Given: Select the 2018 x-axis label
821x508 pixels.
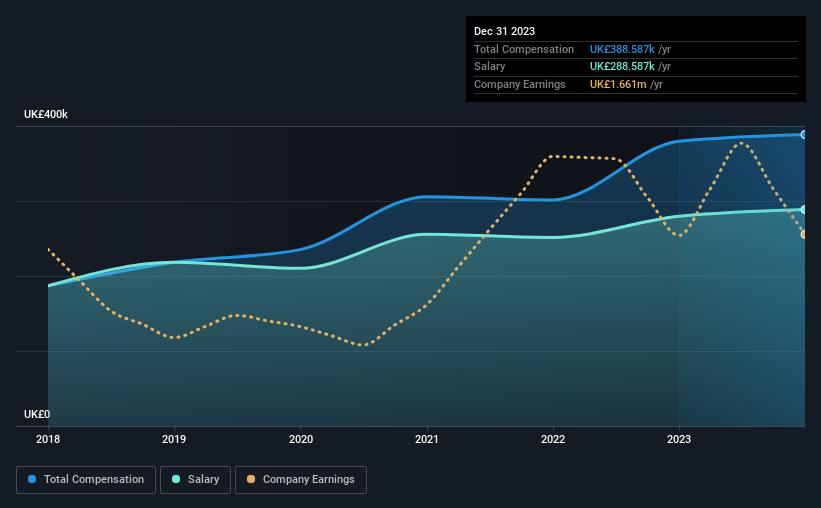Looking at the screenshot, I should pyautogui.click(x=48, y=439).
